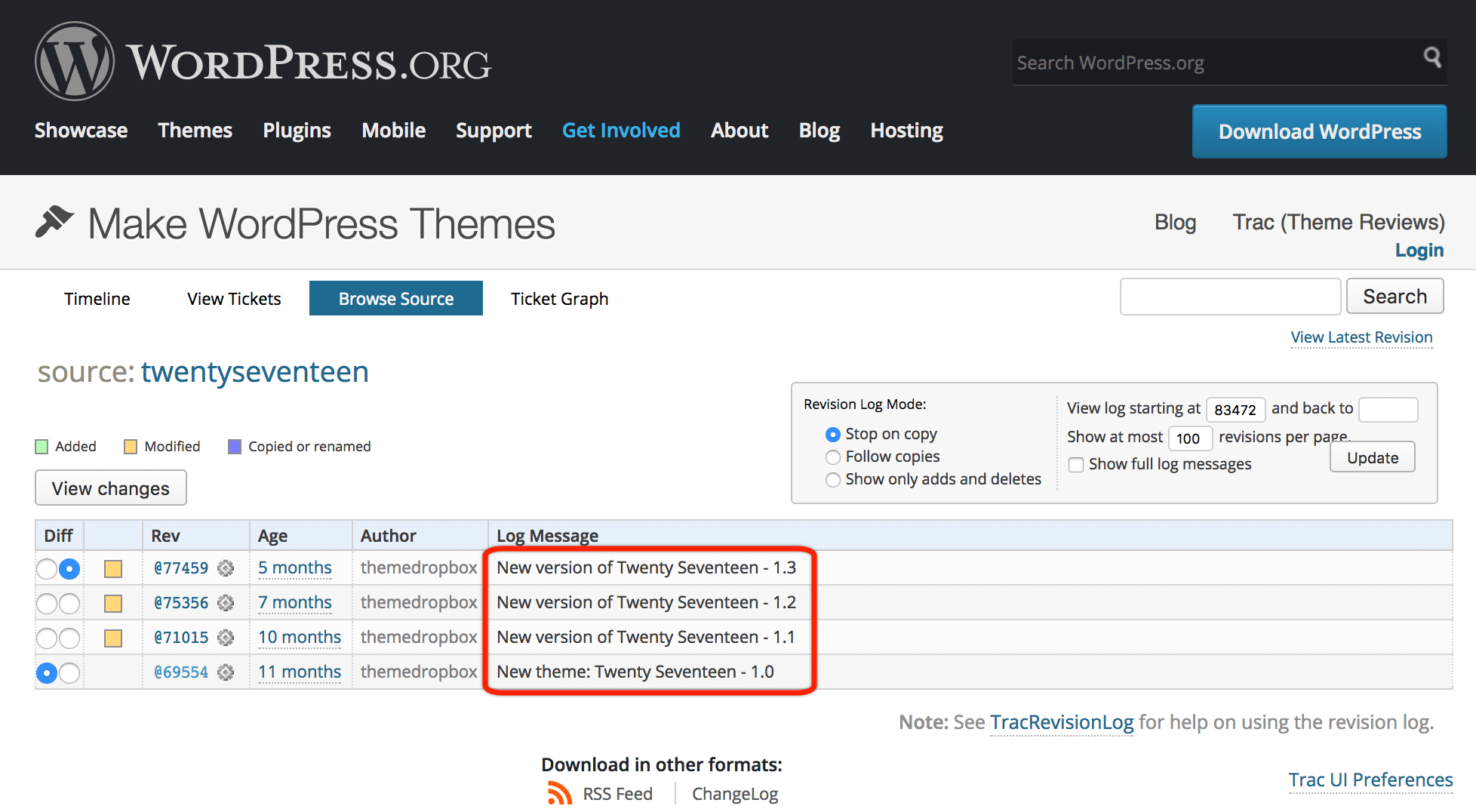1476x812 pixels.
Task: Open View Latest Revision link
Action: pos(1361,337)
